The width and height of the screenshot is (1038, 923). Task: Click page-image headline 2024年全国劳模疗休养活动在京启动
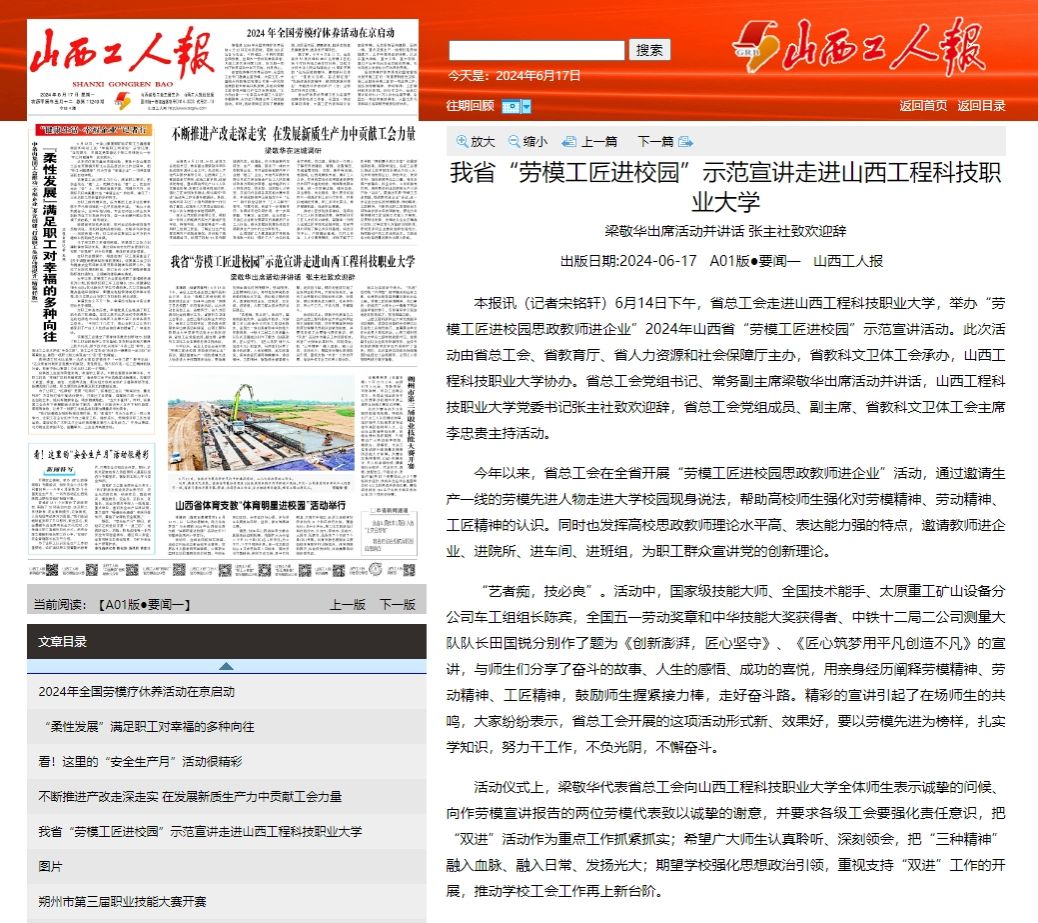click(320, 32)
